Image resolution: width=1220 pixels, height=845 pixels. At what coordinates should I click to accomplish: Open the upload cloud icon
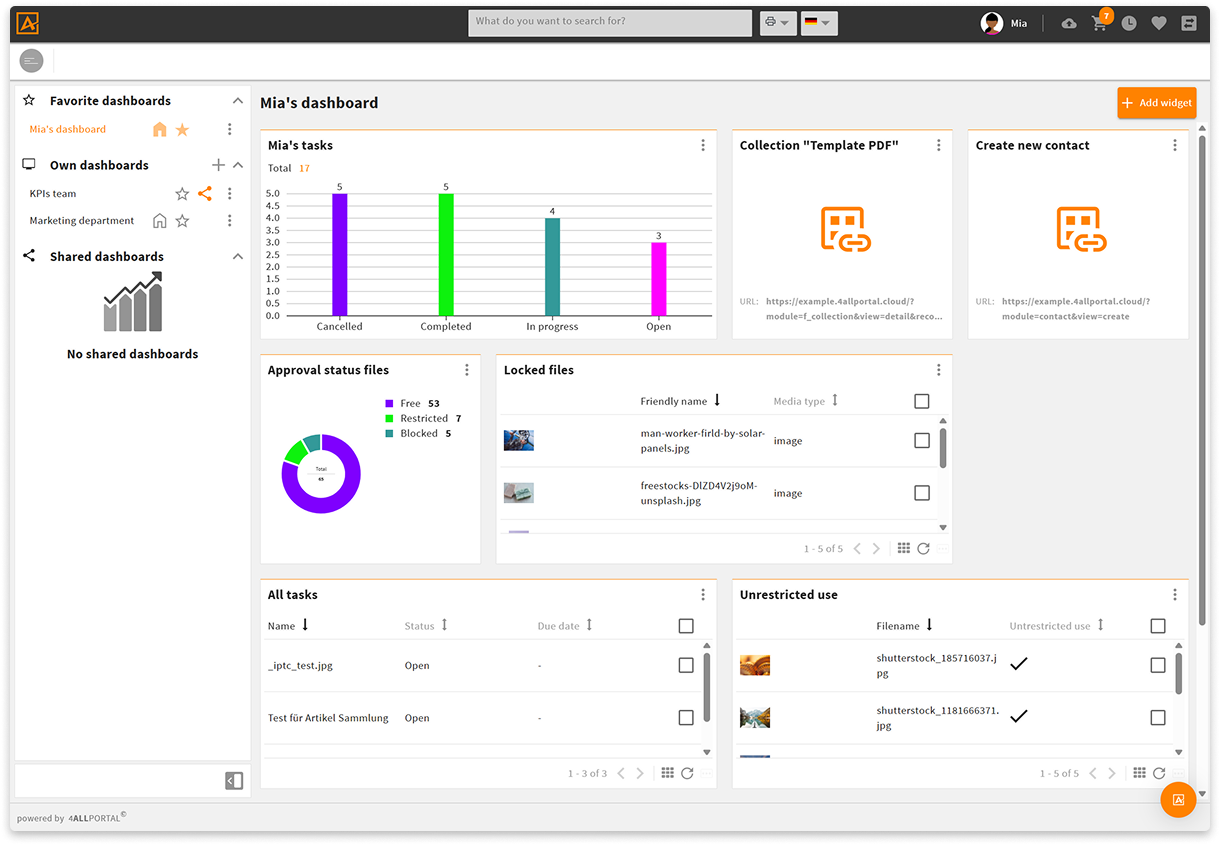tap(1069, 23)
